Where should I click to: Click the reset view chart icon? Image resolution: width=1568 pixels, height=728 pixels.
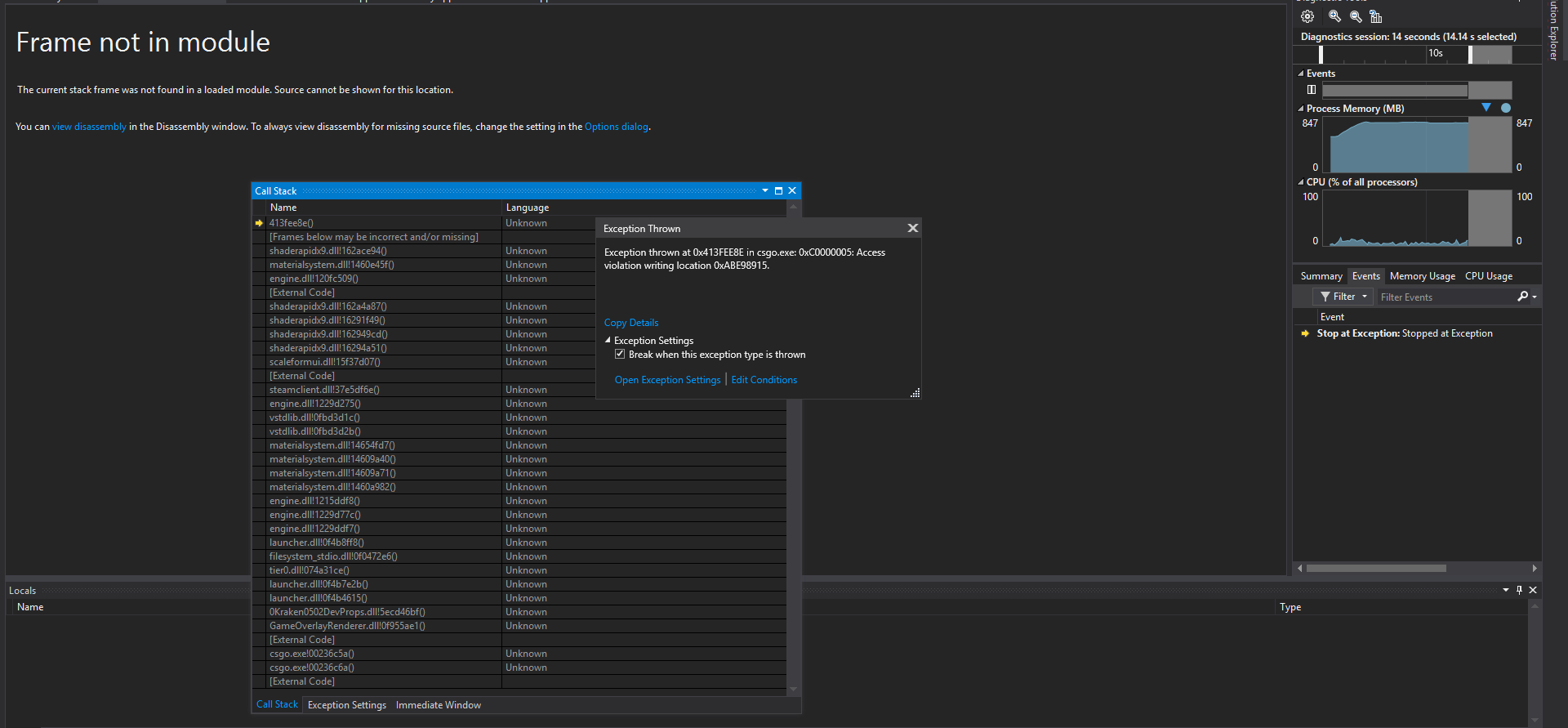click(x=1376, y=16)
